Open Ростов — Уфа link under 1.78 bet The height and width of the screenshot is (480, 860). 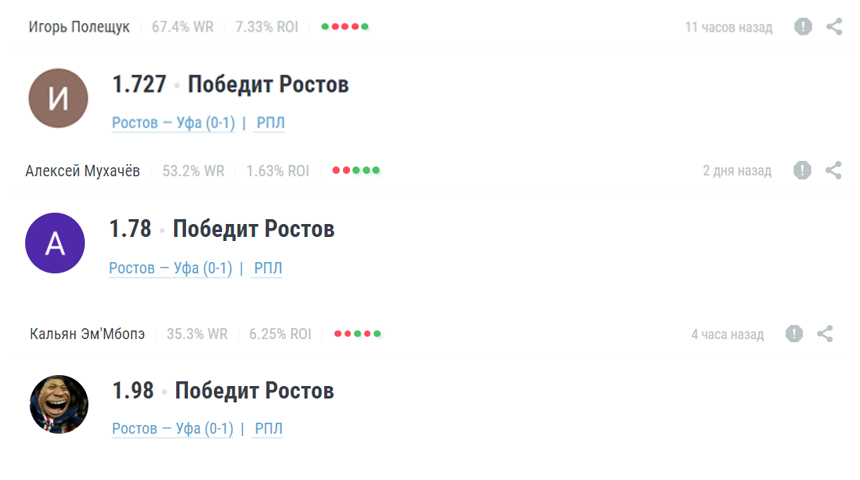tap(171, 268)
